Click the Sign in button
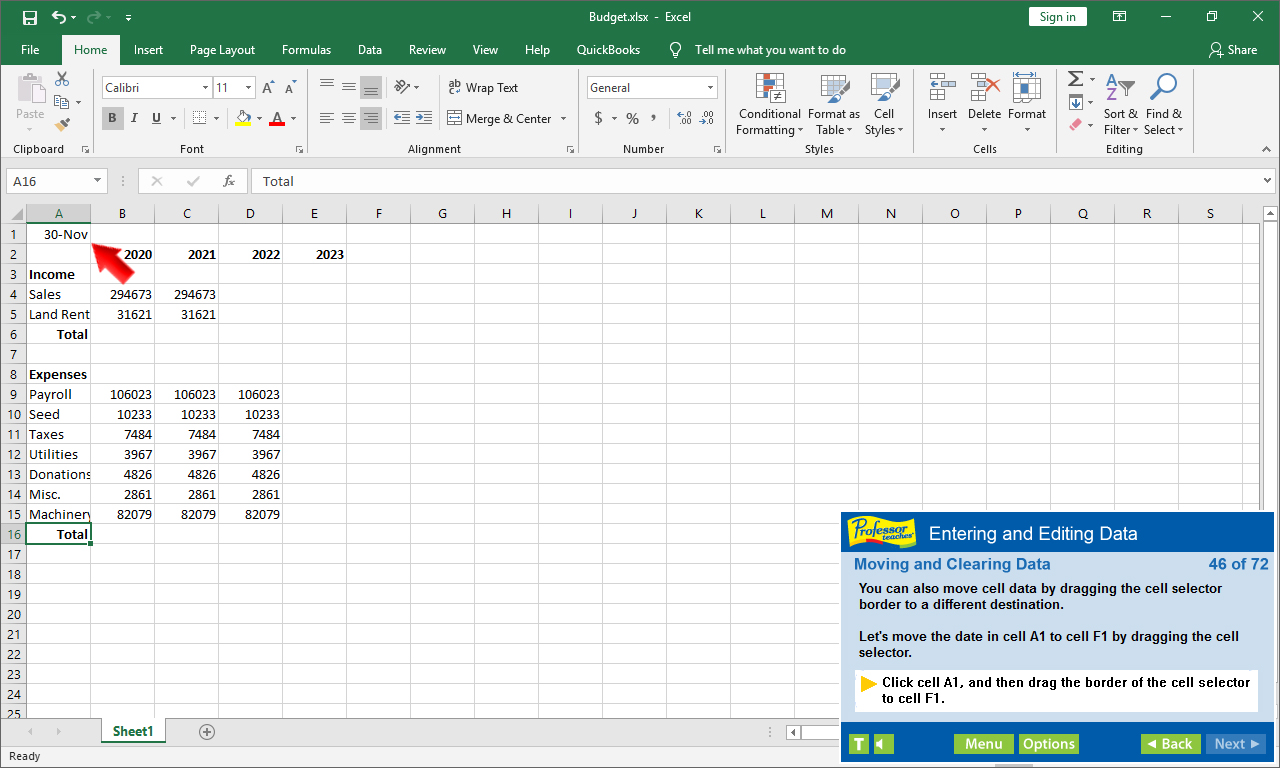The width and height of the screenshot is (1280, 768). [1057, 17]
